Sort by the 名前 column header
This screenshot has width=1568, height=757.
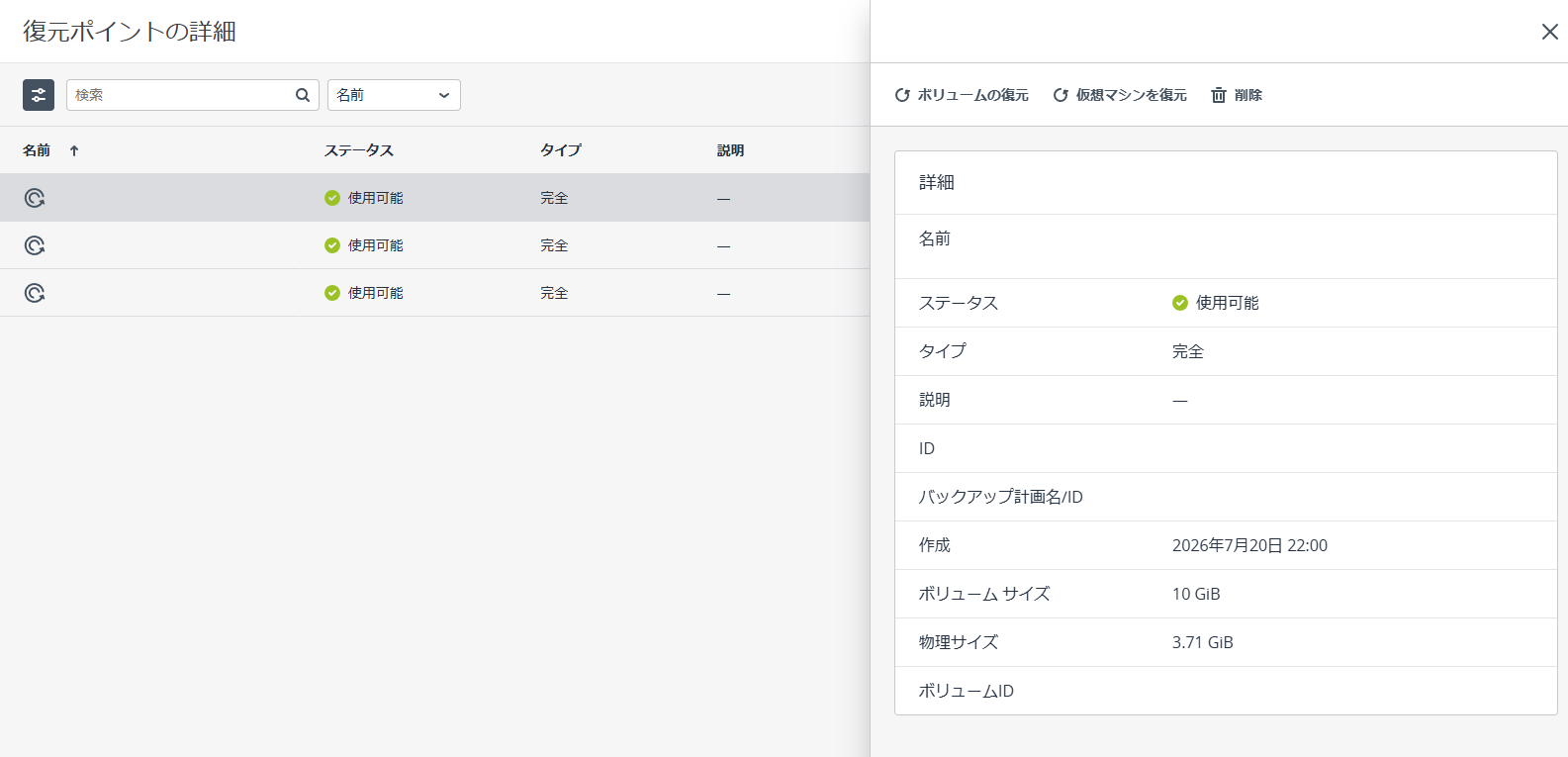pyautogui.click(x=37, y=150)
